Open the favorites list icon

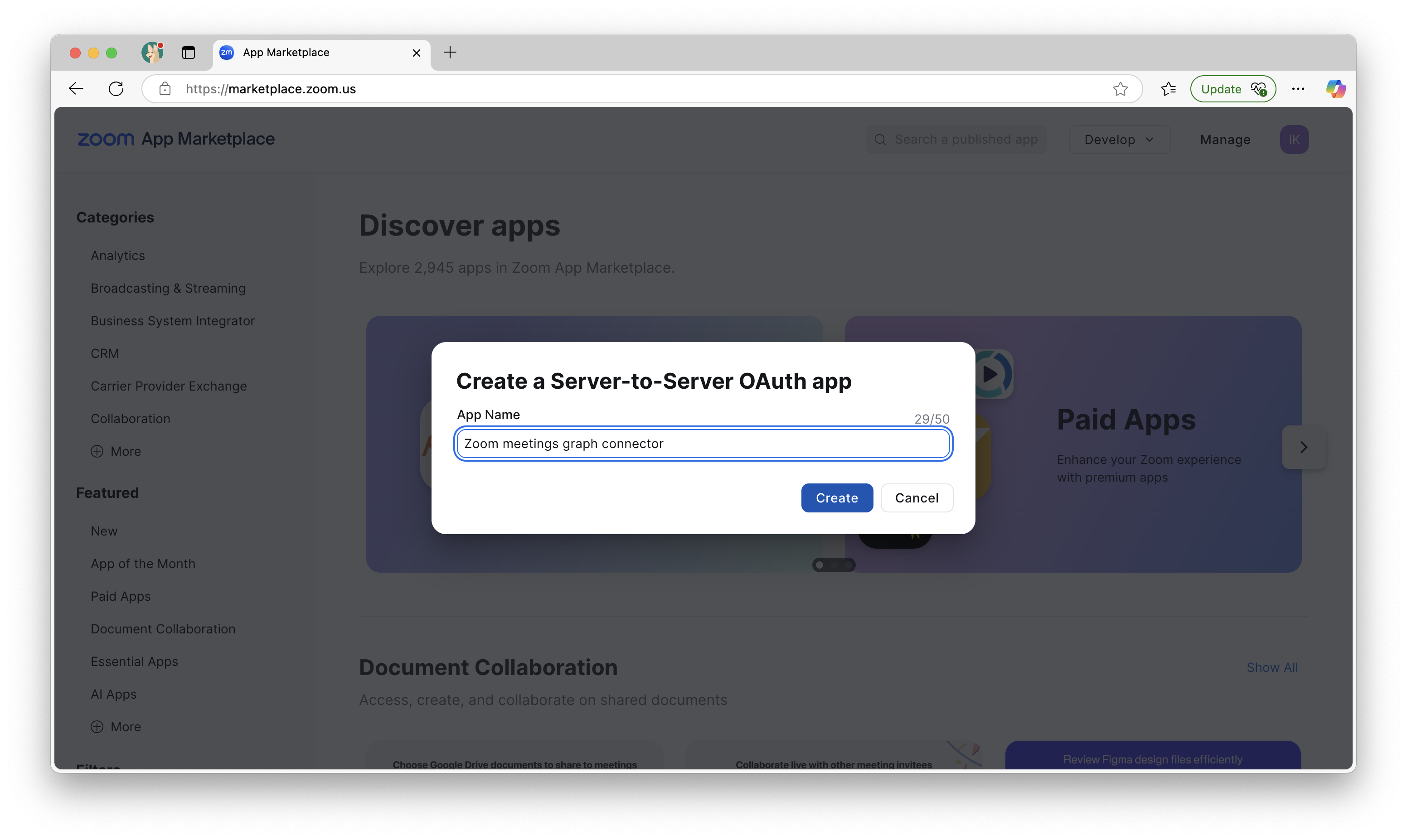click(x=1169, y=89)
